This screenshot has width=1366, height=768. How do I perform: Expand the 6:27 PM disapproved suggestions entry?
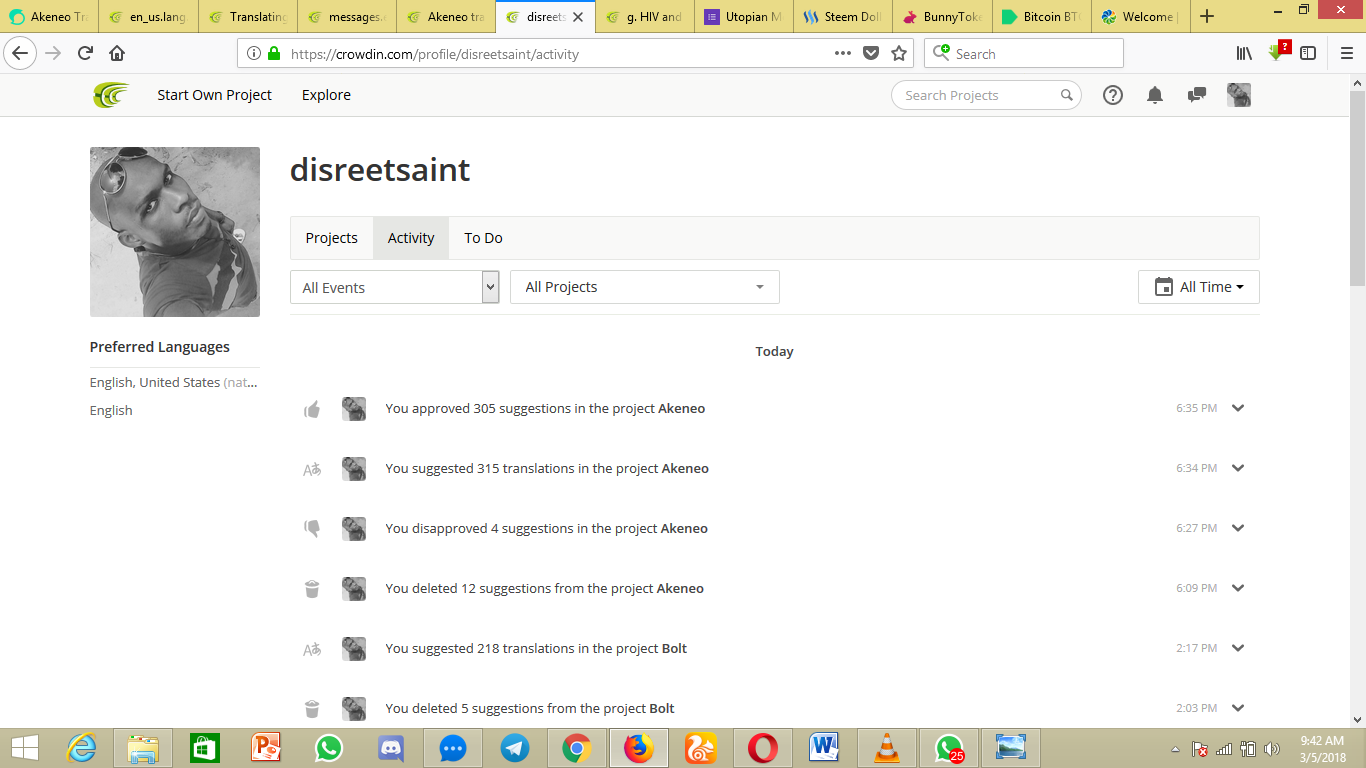click(x=1238, y=528)
